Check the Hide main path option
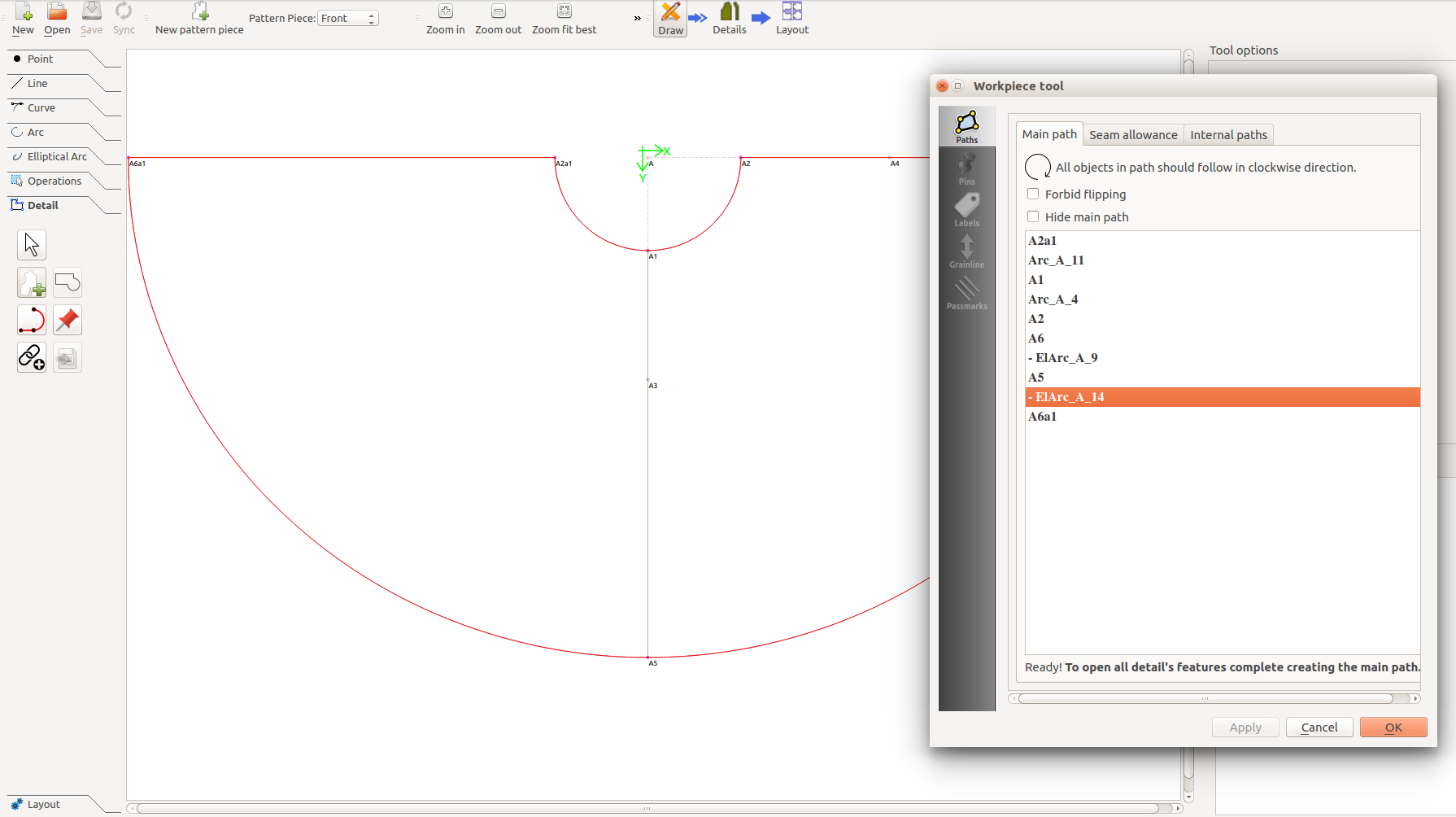 (1033, 217)
